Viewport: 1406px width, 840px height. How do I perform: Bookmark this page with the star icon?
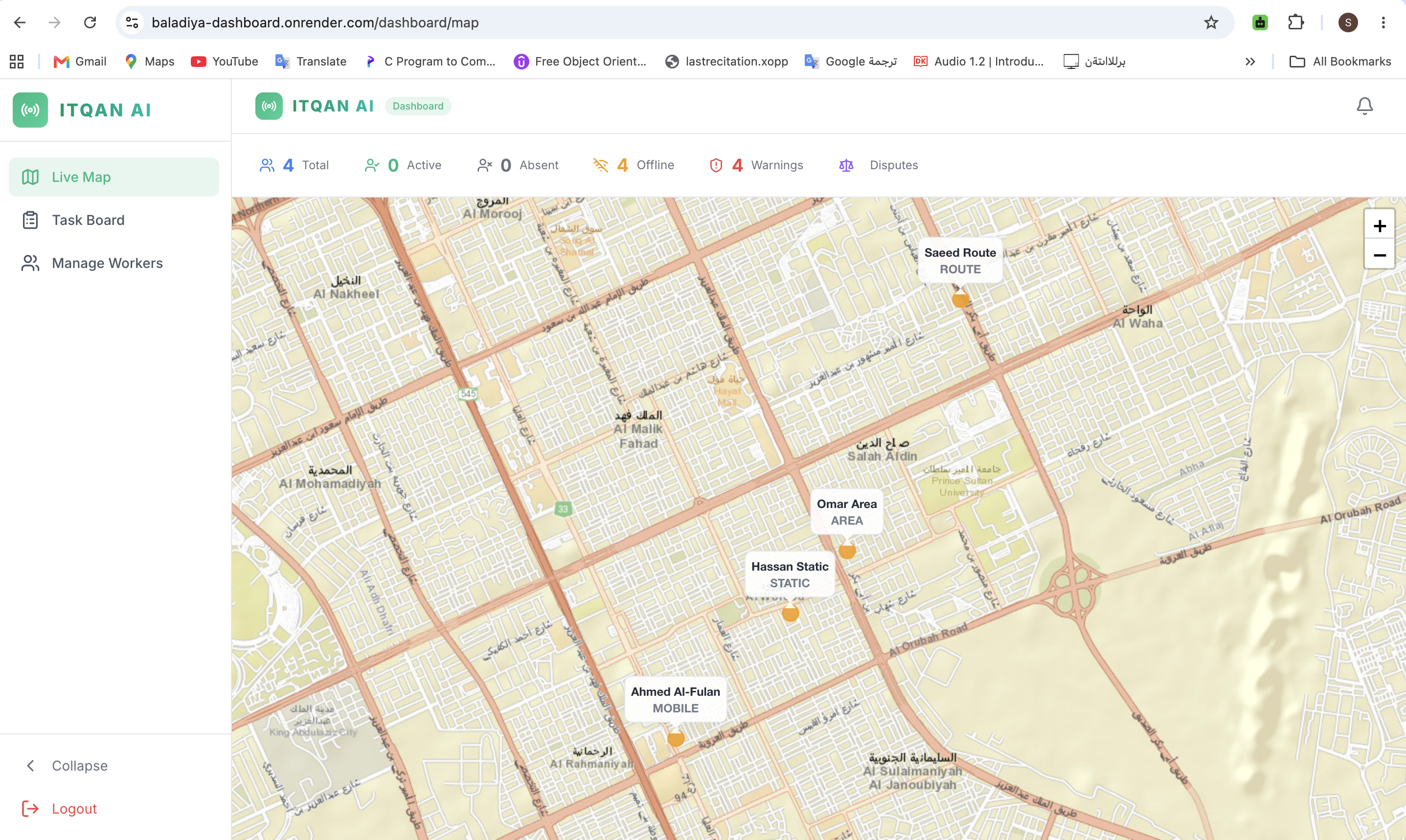coord(1211,22)
